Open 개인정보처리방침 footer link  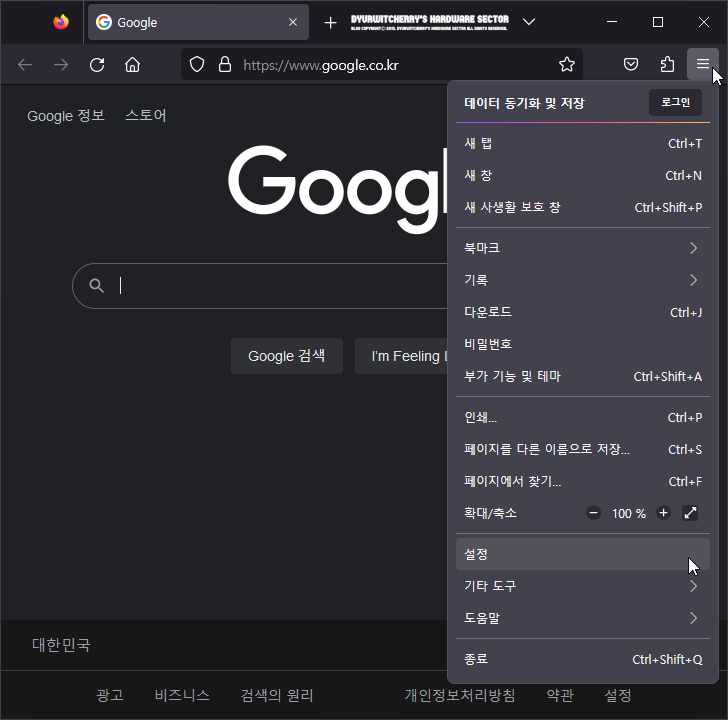point(460,695)
